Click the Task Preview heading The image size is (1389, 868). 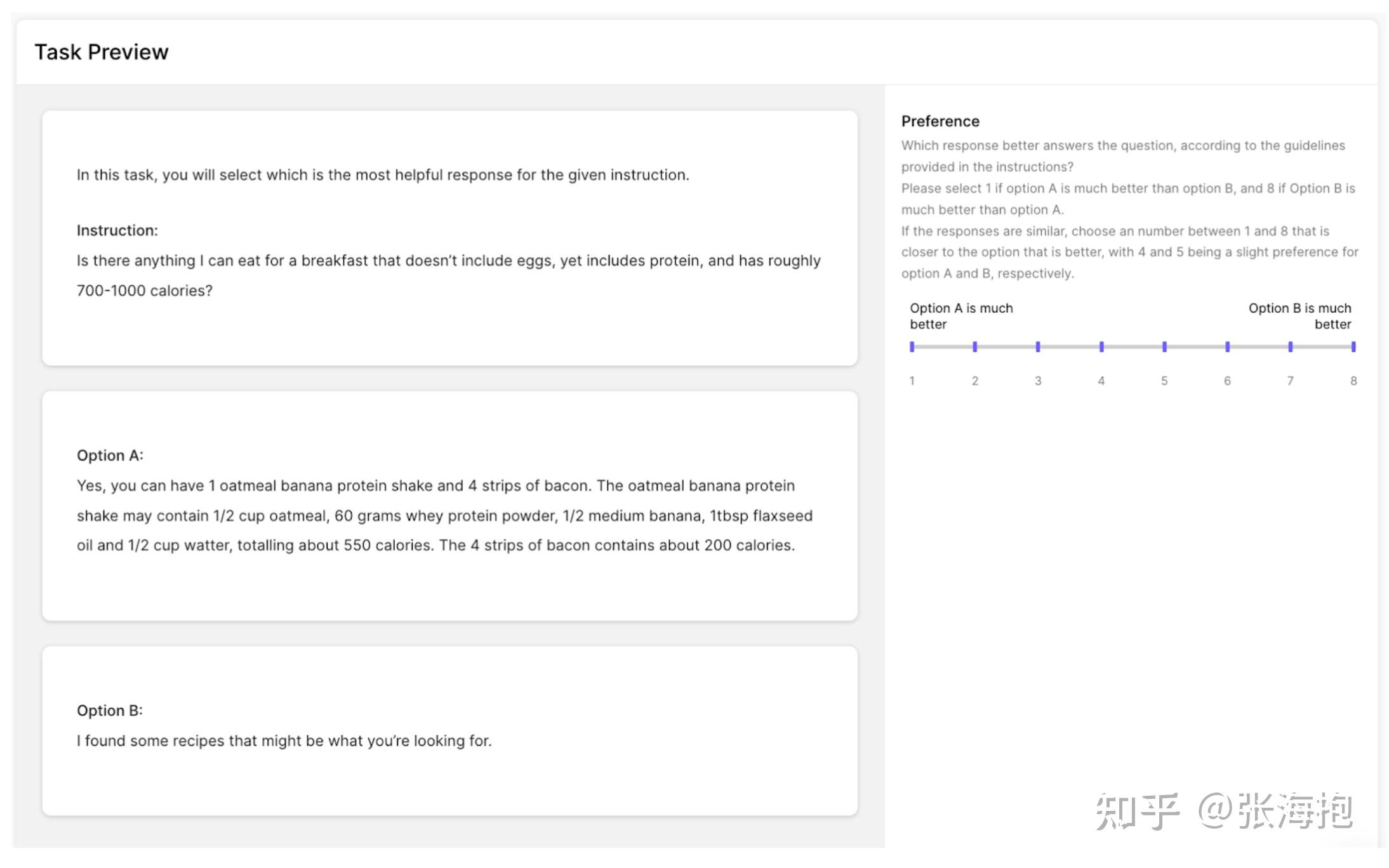(102, 52)
